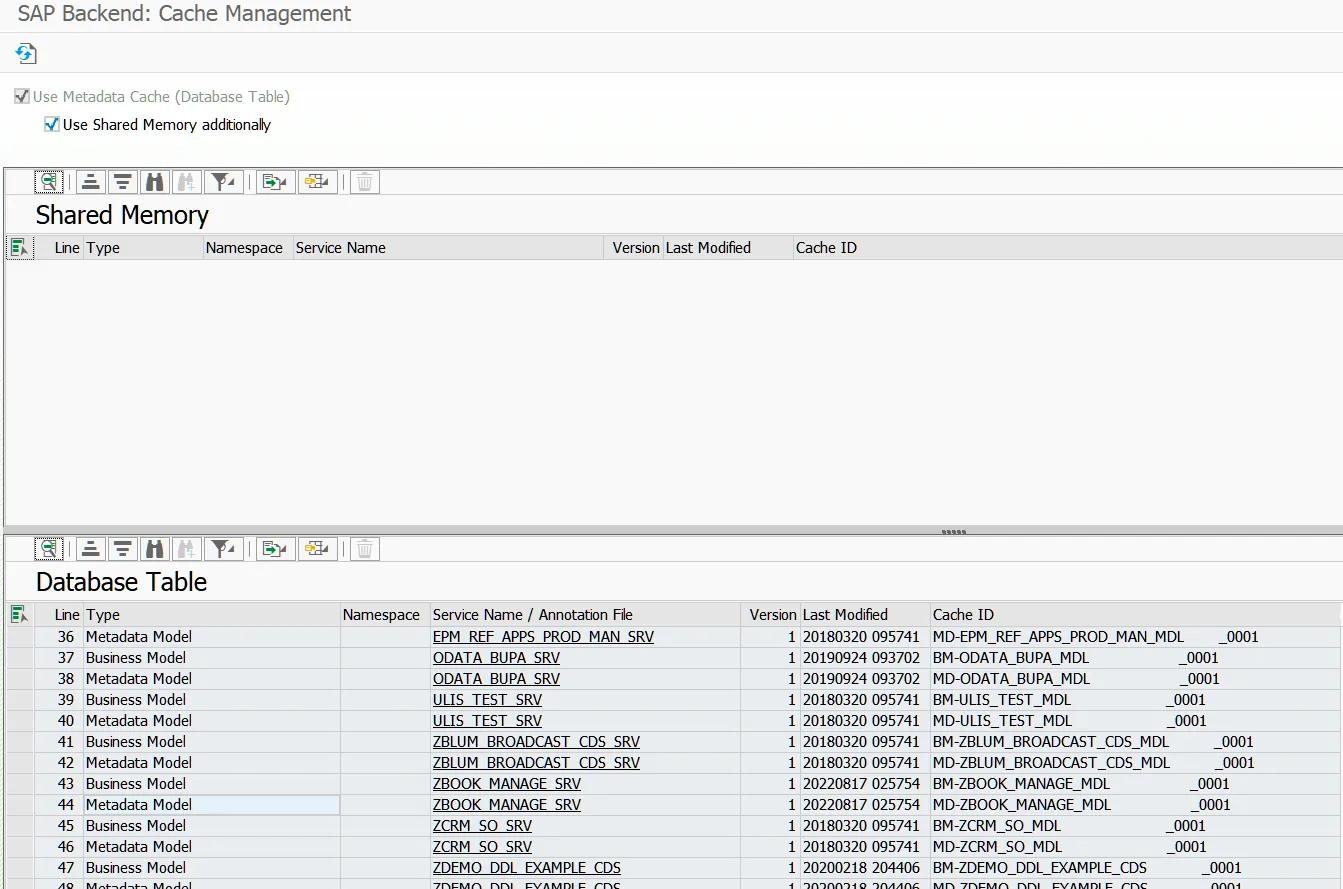
Task: Sort descending in Database Table toolbar
Action: [122, 549]
